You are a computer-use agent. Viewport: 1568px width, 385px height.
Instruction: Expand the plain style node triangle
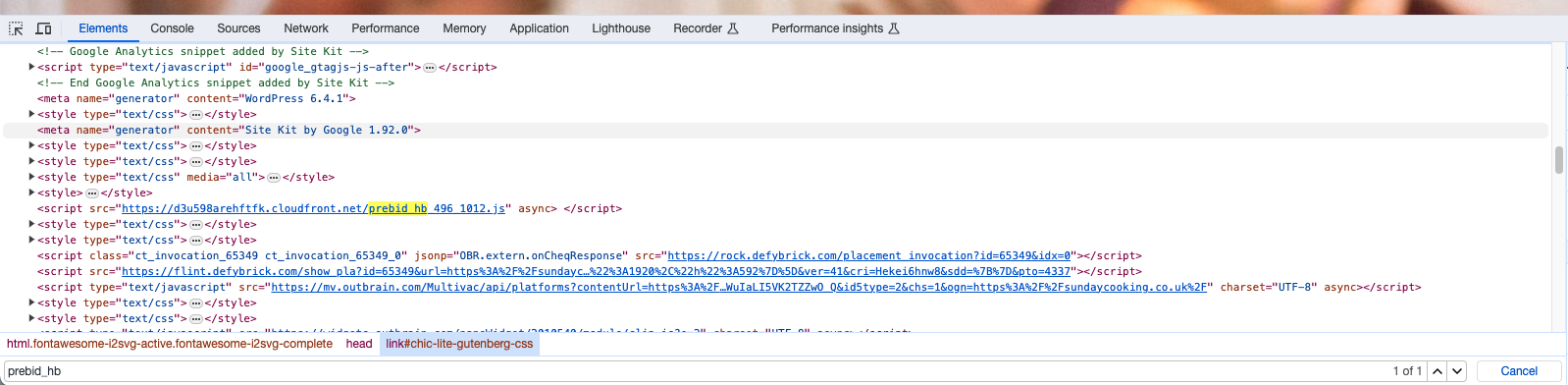click(31, 192)
